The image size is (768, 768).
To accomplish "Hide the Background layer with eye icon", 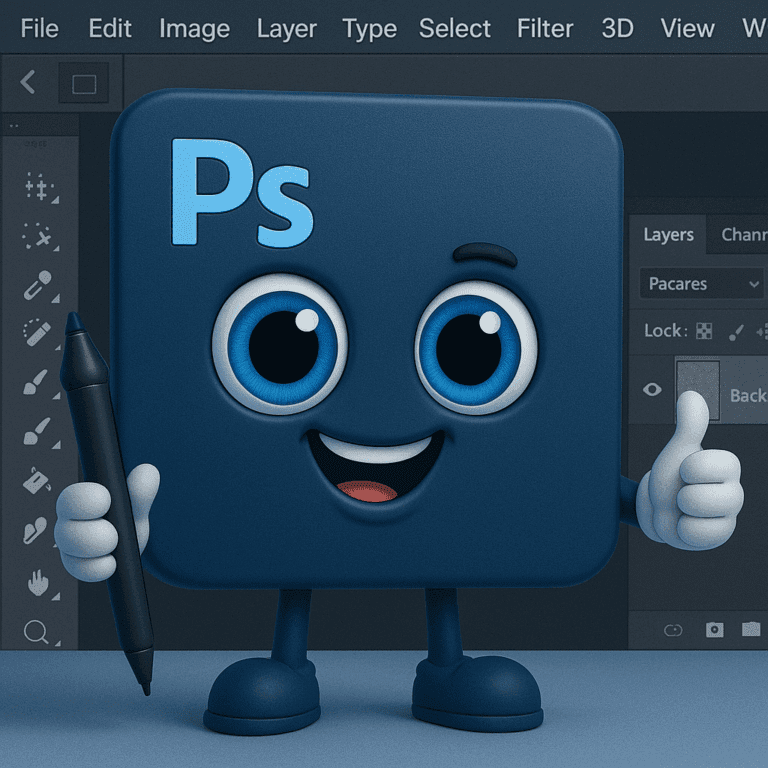I will [x=652, y=389].
